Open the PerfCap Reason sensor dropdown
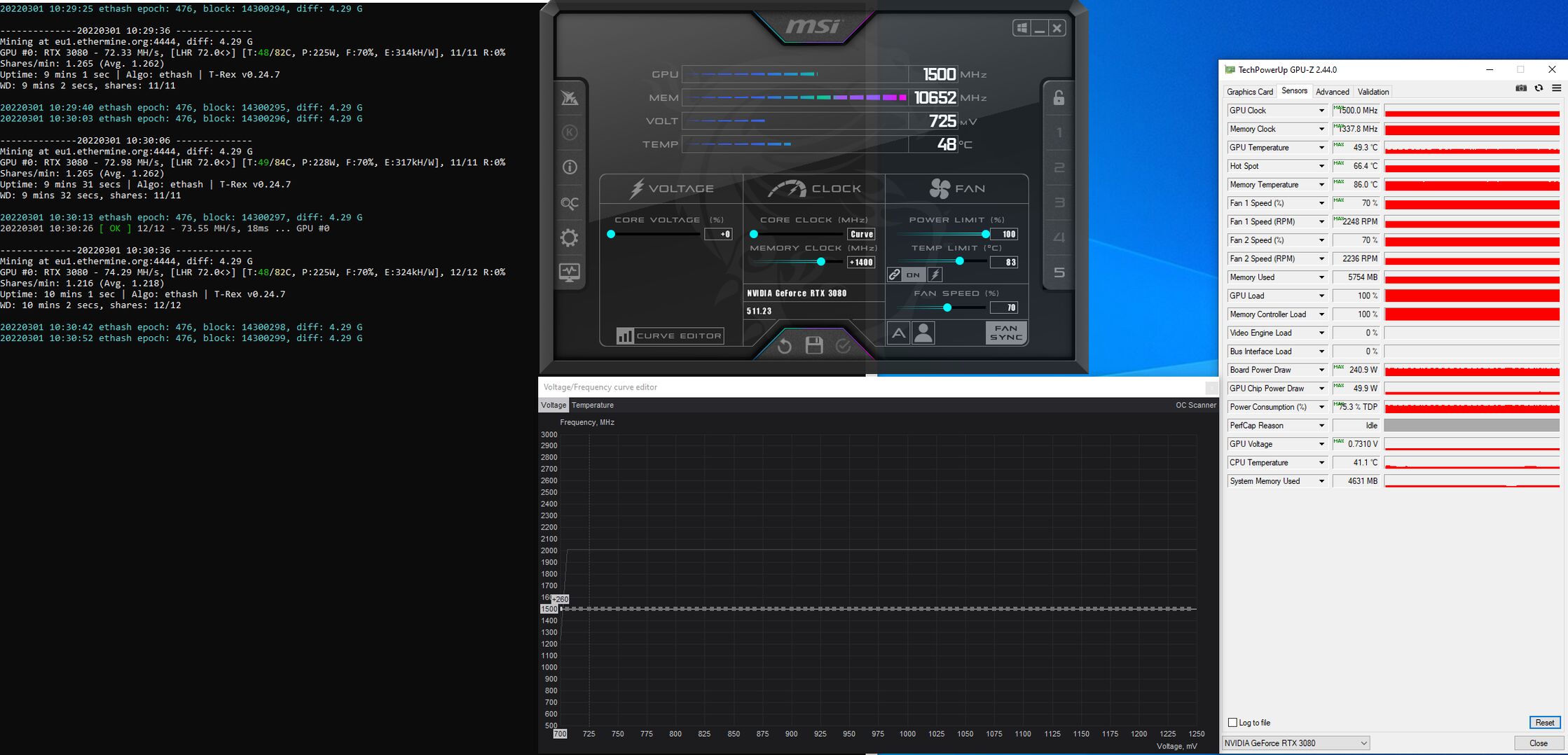Viewport: 1568px width, 755px height. (1321, 426)
